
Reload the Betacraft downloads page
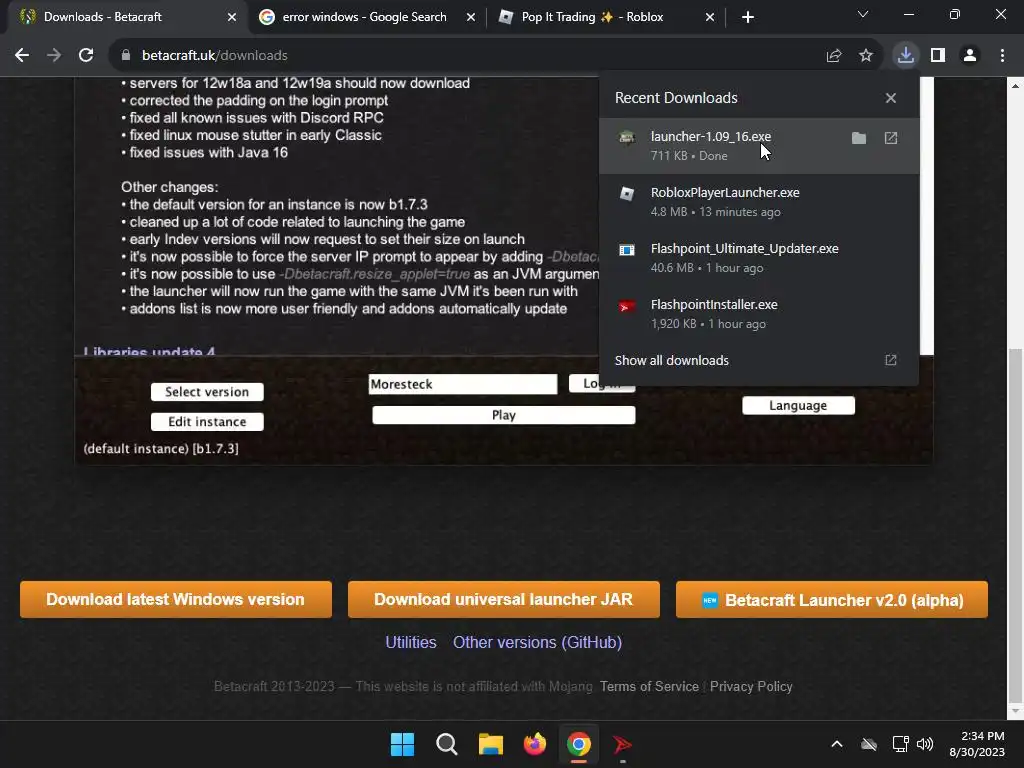point(86,56)
